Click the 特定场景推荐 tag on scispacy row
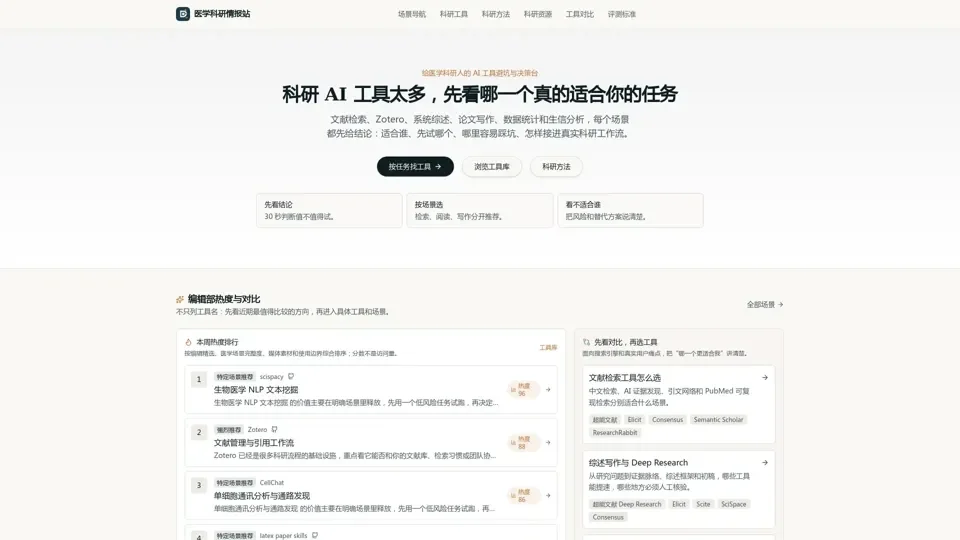Viewport: 960px width, 540px height. [234, 377]
